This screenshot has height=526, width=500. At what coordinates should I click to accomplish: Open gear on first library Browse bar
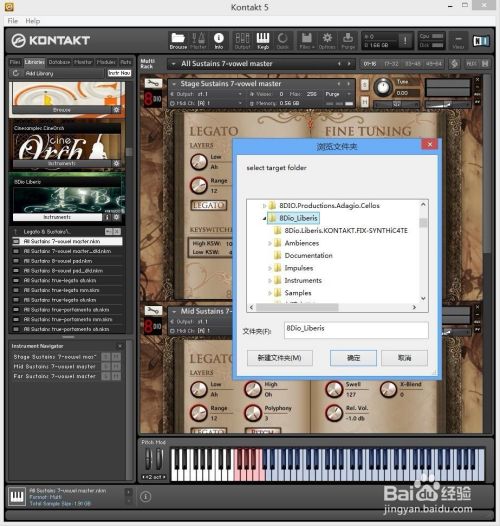tap(116, 110)
